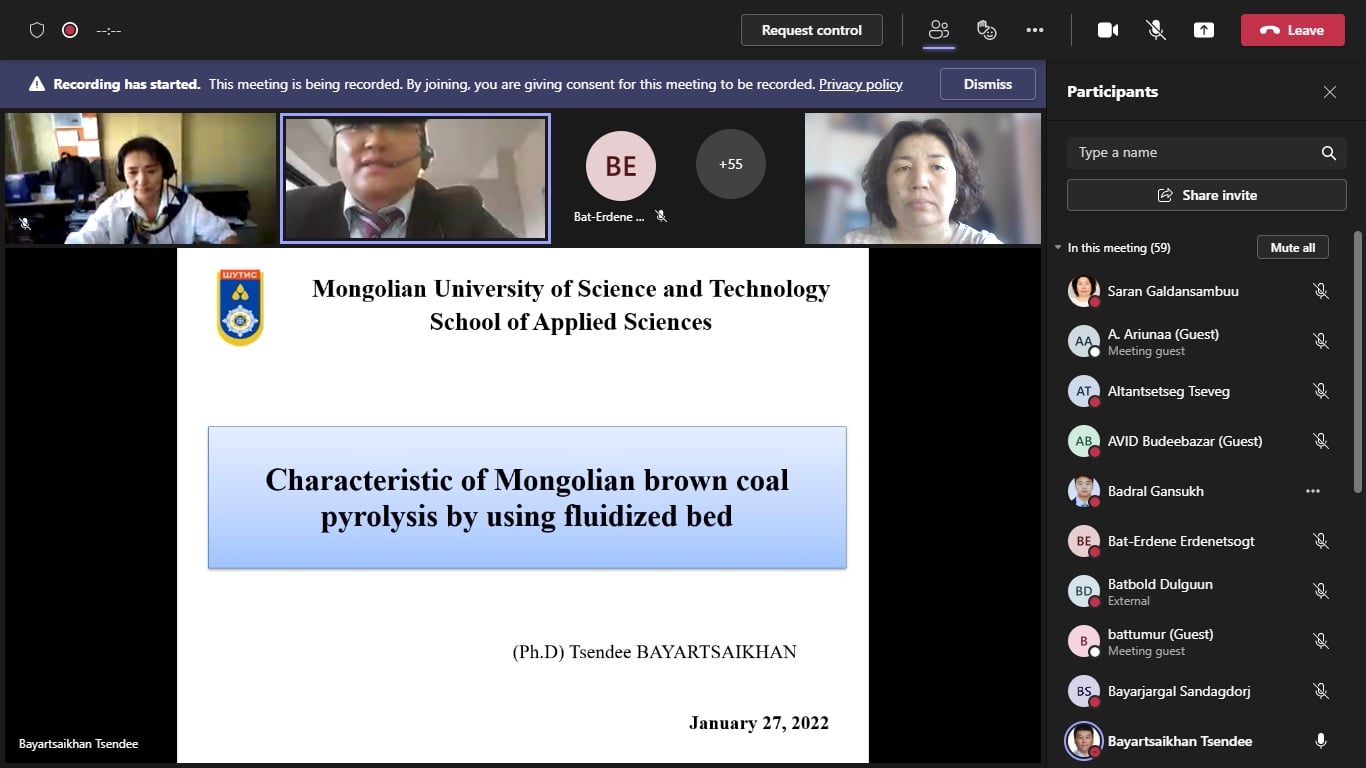This screenshot has width=1366, height=768.
Task: Click the muted mic icon on first video tile
Action: click(25, 224)
